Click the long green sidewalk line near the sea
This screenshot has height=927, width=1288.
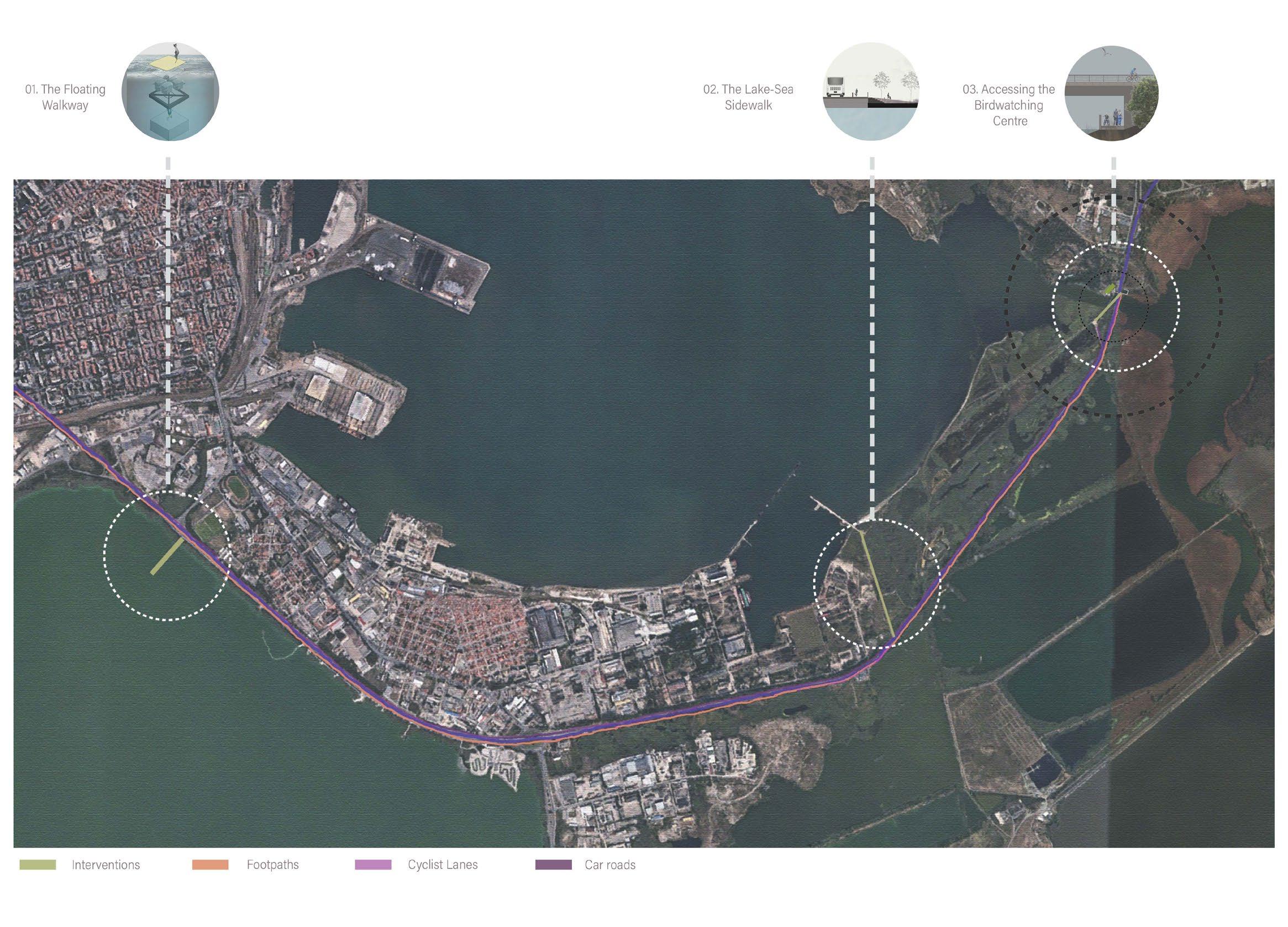pyautogui.click(x=877, y=584)
